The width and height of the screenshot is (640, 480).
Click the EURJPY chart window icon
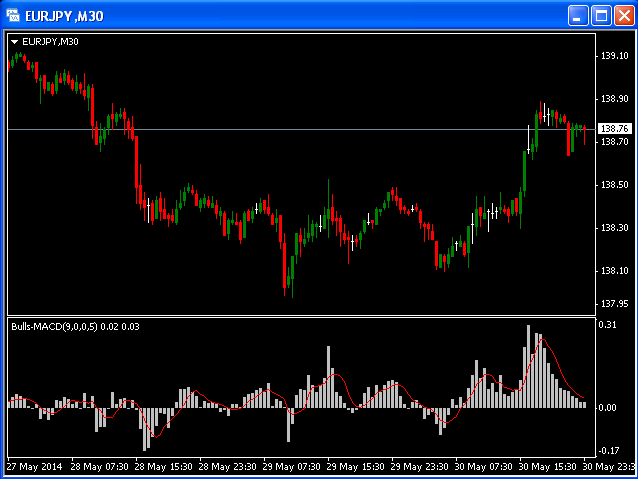(x=13, y=16)
